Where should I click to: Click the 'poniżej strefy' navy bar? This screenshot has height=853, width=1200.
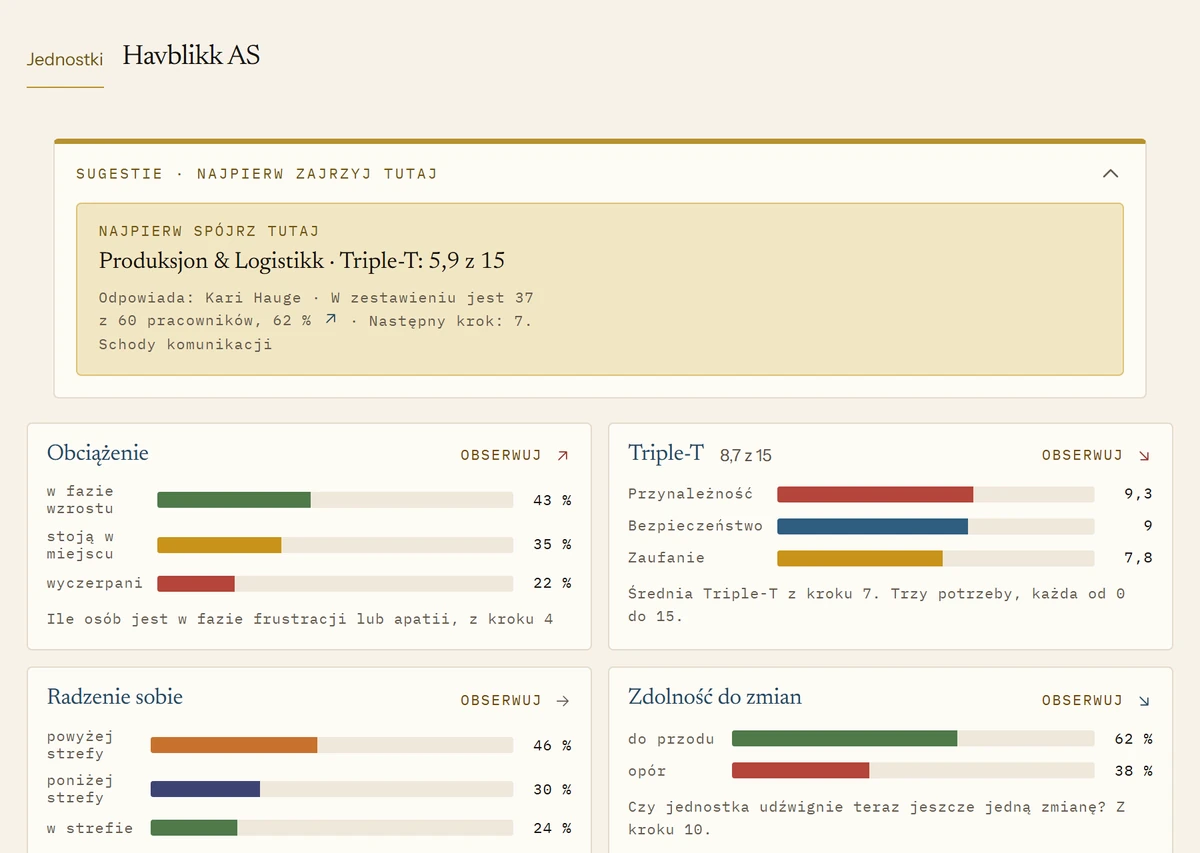click(x=205, y=789)
